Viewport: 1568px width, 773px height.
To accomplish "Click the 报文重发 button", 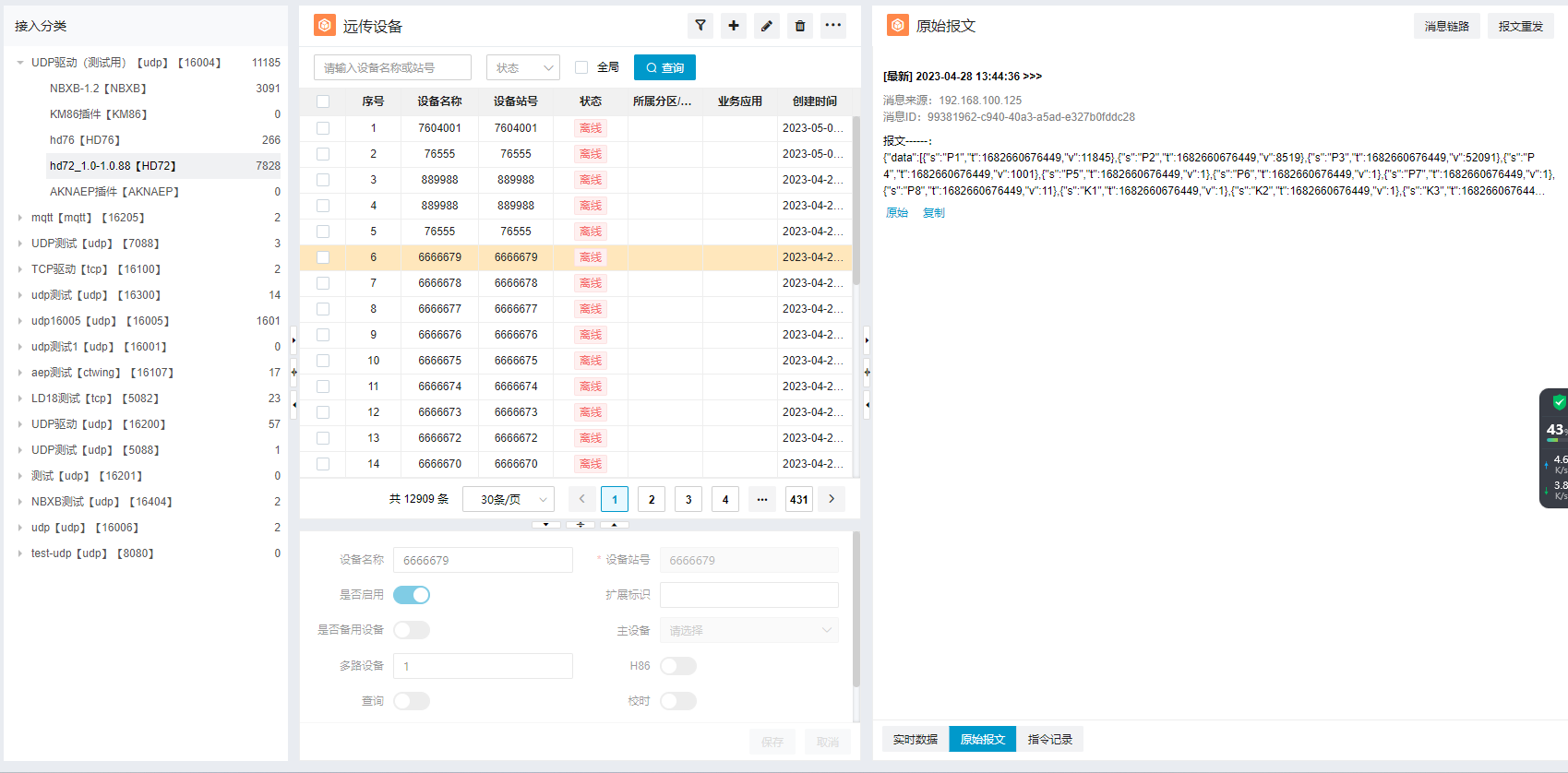I will pyautogui.click(x=1521, y=26).
